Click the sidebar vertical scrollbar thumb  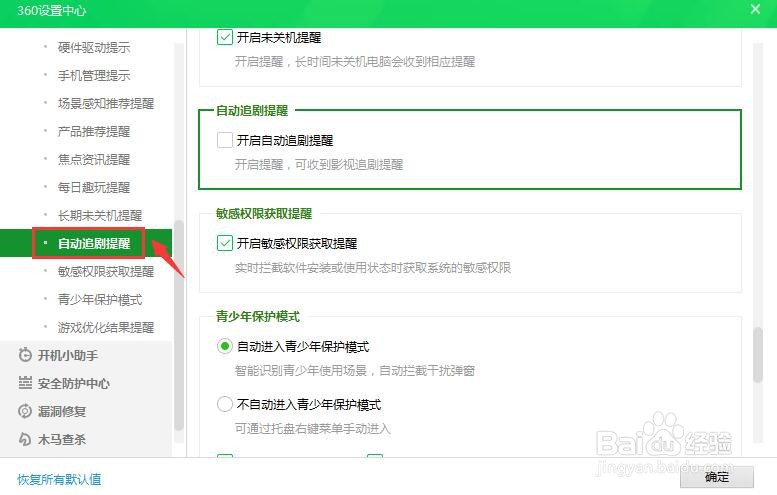pyautogui.click(x=179, y=326)
